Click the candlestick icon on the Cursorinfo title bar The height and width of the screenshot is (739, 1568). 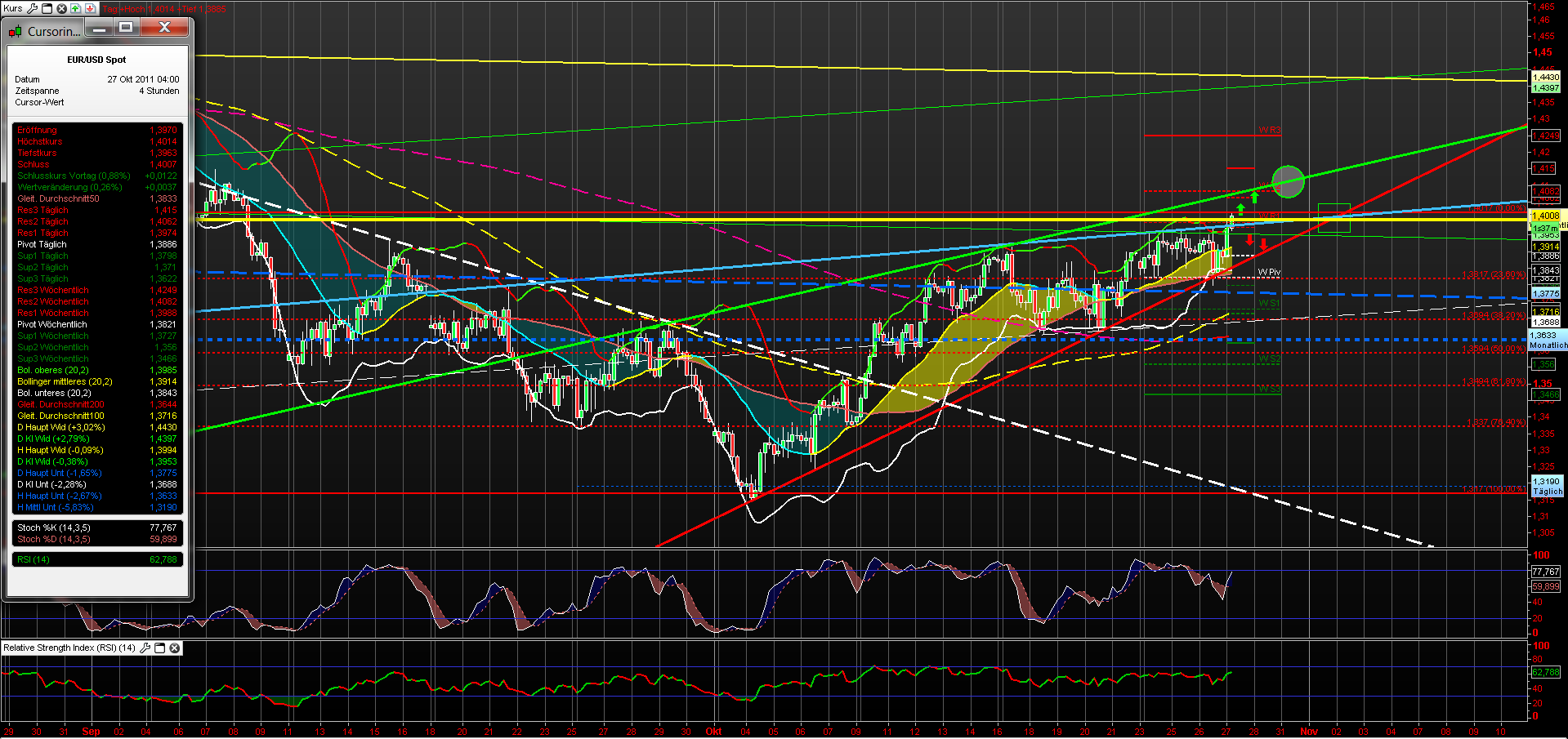15,31
